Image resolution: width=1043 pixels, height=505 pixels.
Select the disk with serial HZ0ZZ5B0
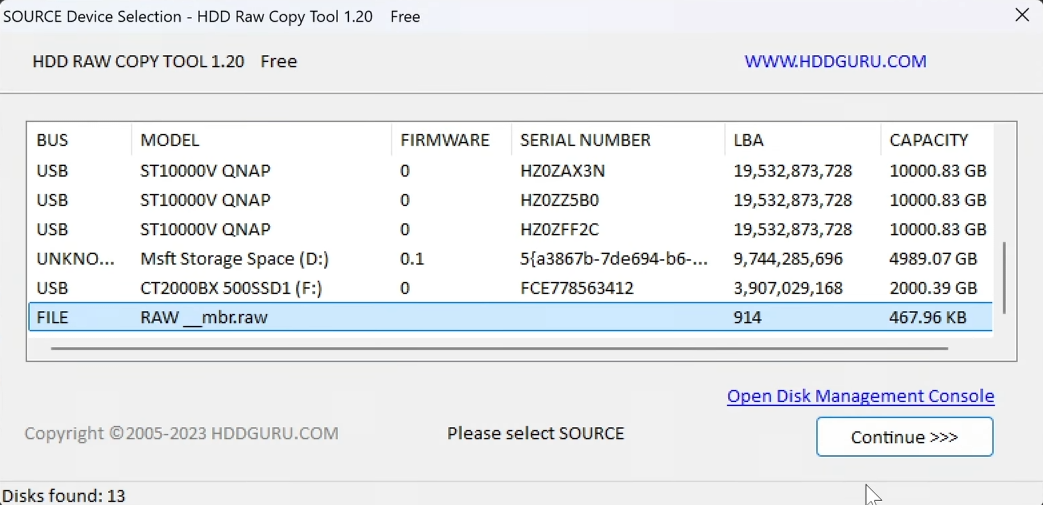click(510, 200)
